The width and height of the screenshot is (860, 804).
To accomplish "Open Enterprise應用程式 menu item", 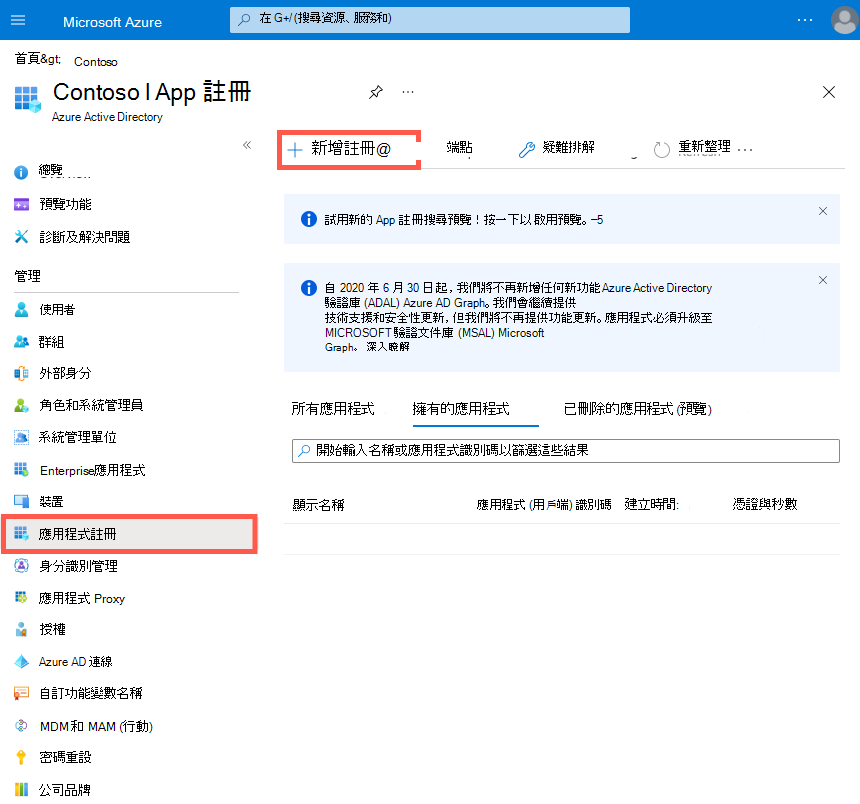I will (x=93, y=471).
